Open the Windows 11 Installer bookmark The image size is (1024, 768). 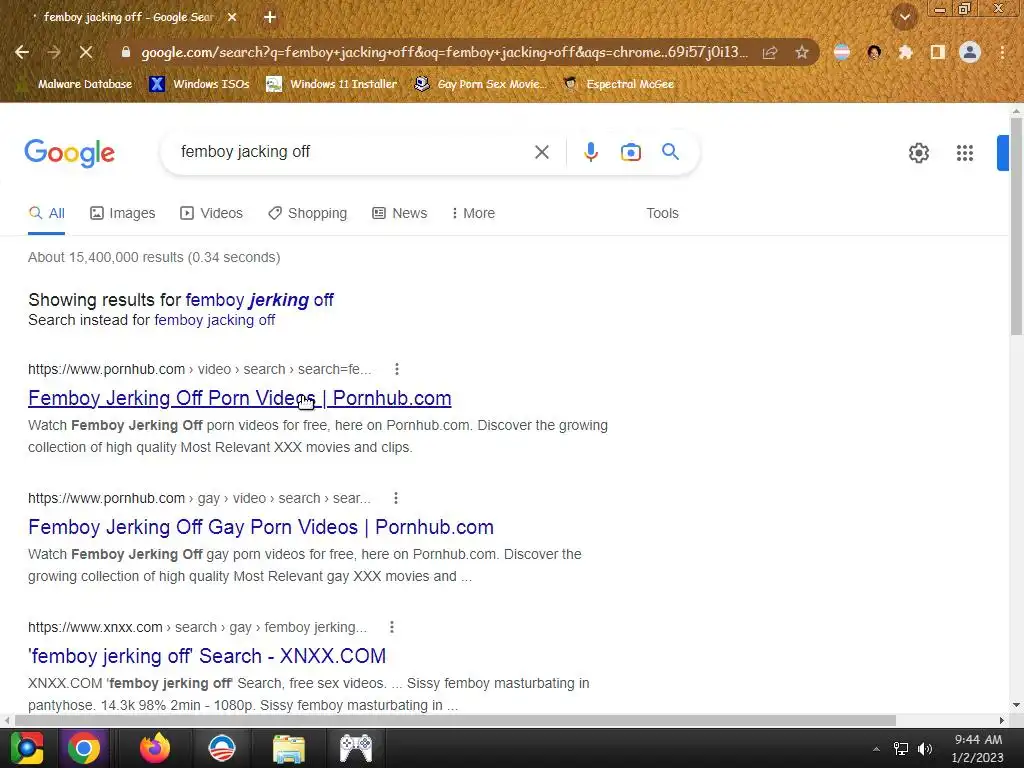tap(332, 84)
